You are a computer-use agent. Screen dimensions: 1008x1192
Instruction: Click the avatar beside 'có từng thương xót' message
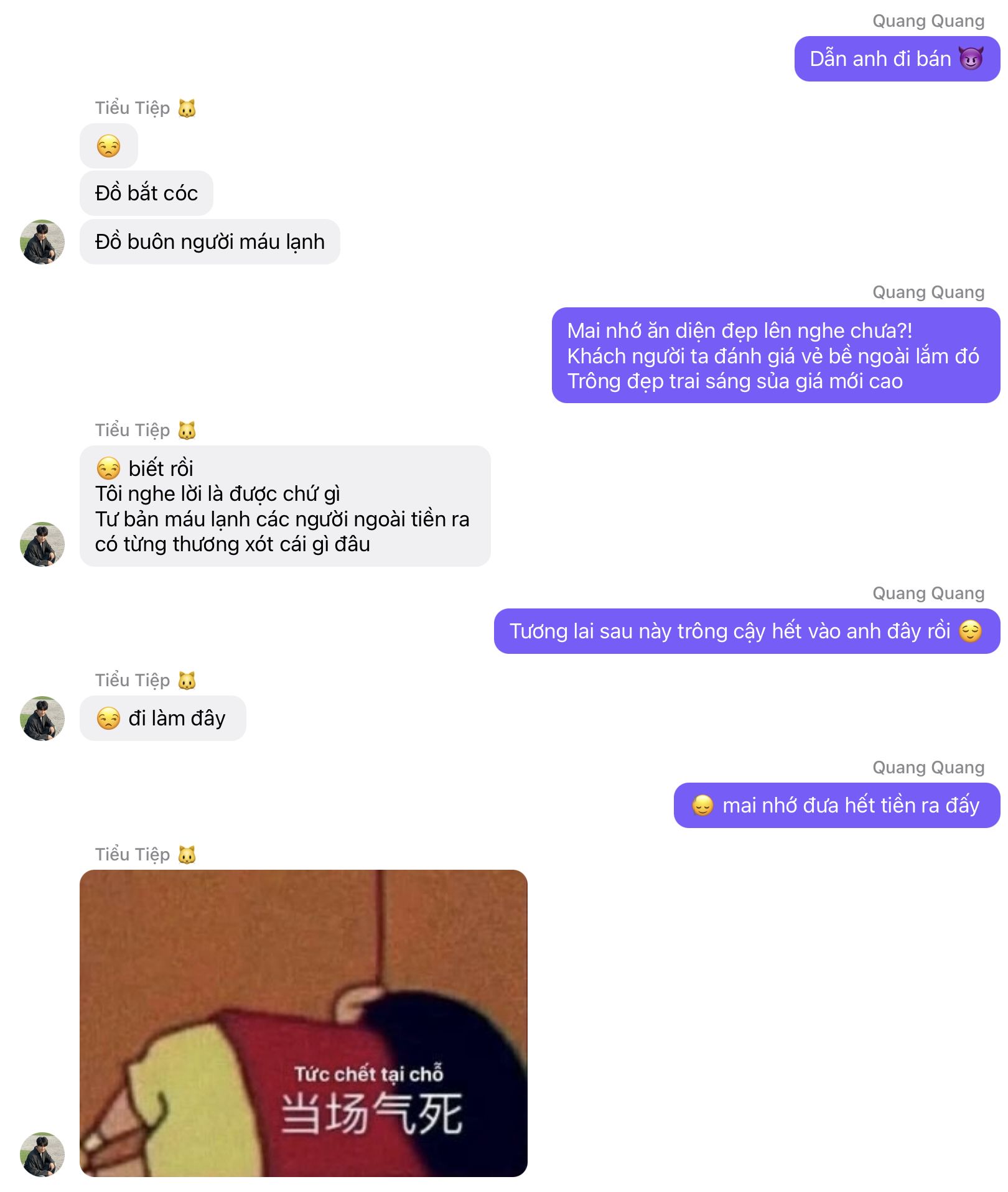click(x=42, y=544)
